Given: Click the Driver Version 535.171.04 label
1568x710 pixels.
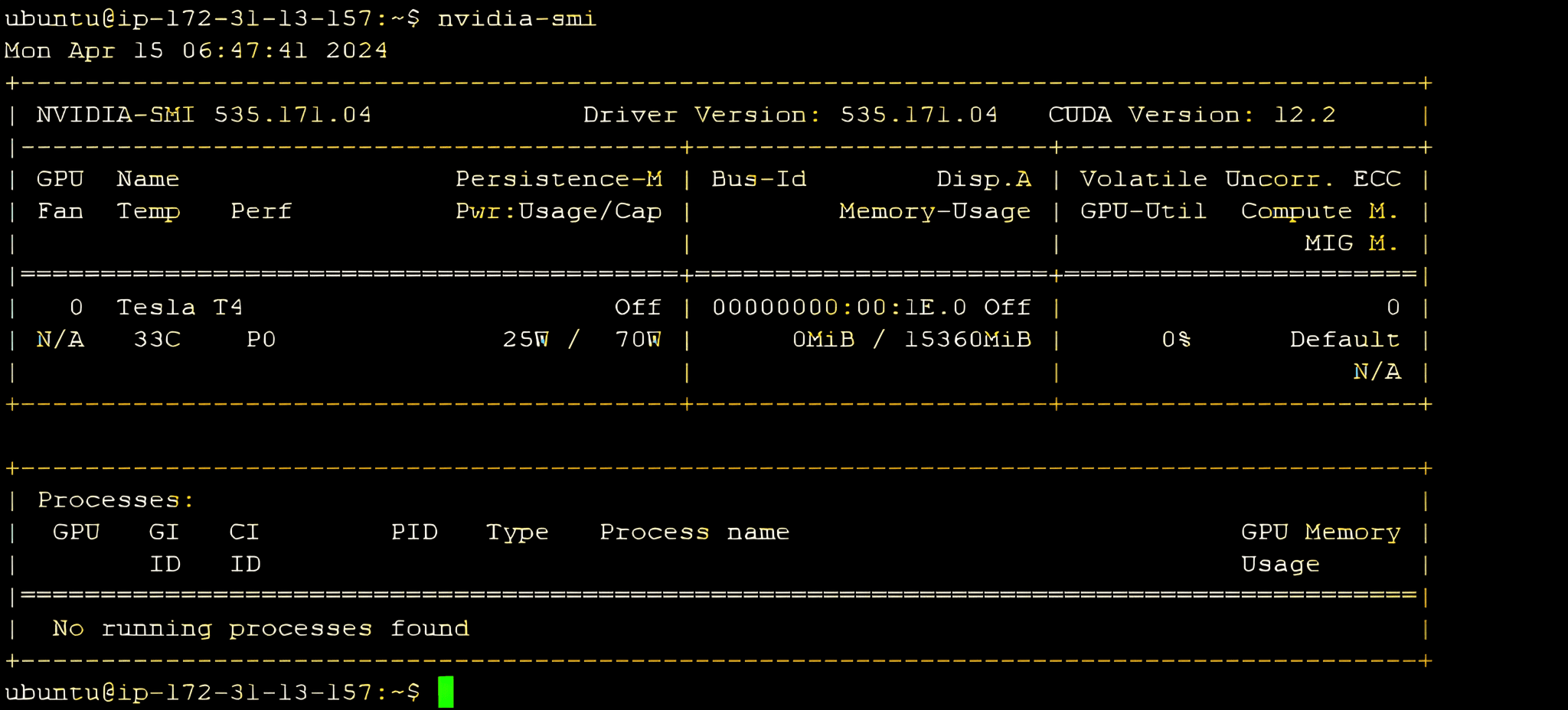Looking at the screenshot, I should click(790, 114).
